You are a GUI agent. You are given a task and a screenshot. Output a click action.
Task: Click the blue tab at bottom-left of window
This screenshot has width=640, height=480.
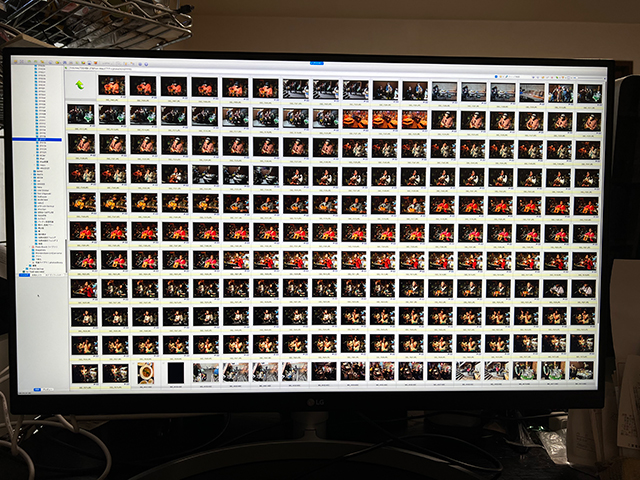click(x=37, y=389)
